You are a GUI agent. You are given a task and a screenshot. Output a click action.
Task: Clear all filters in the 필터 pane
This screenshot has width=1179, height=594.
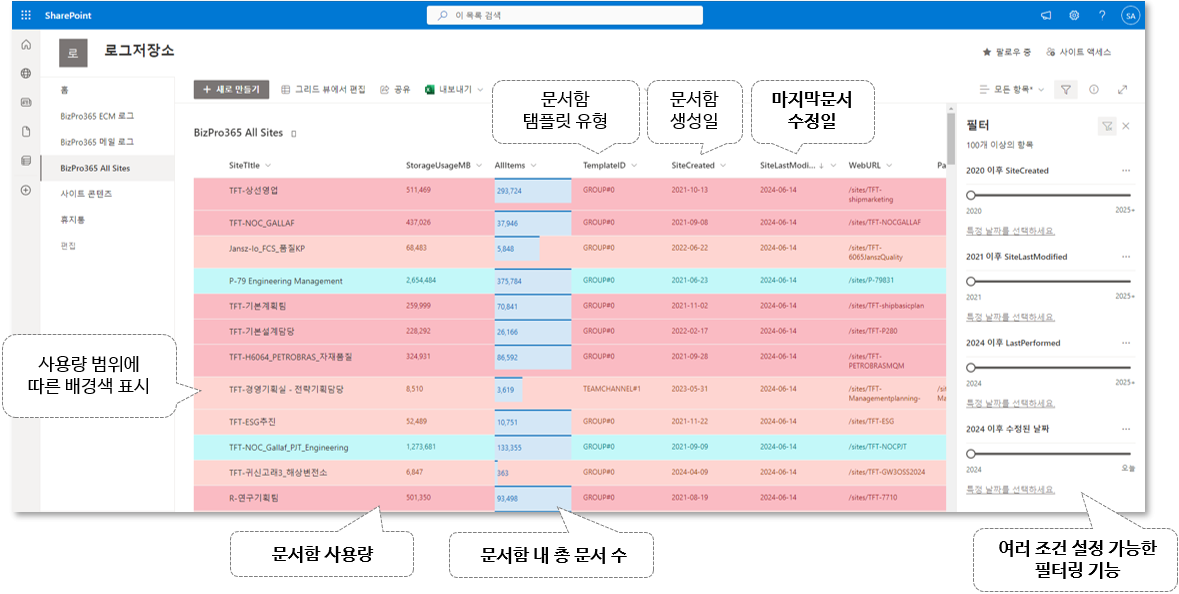1107,126
